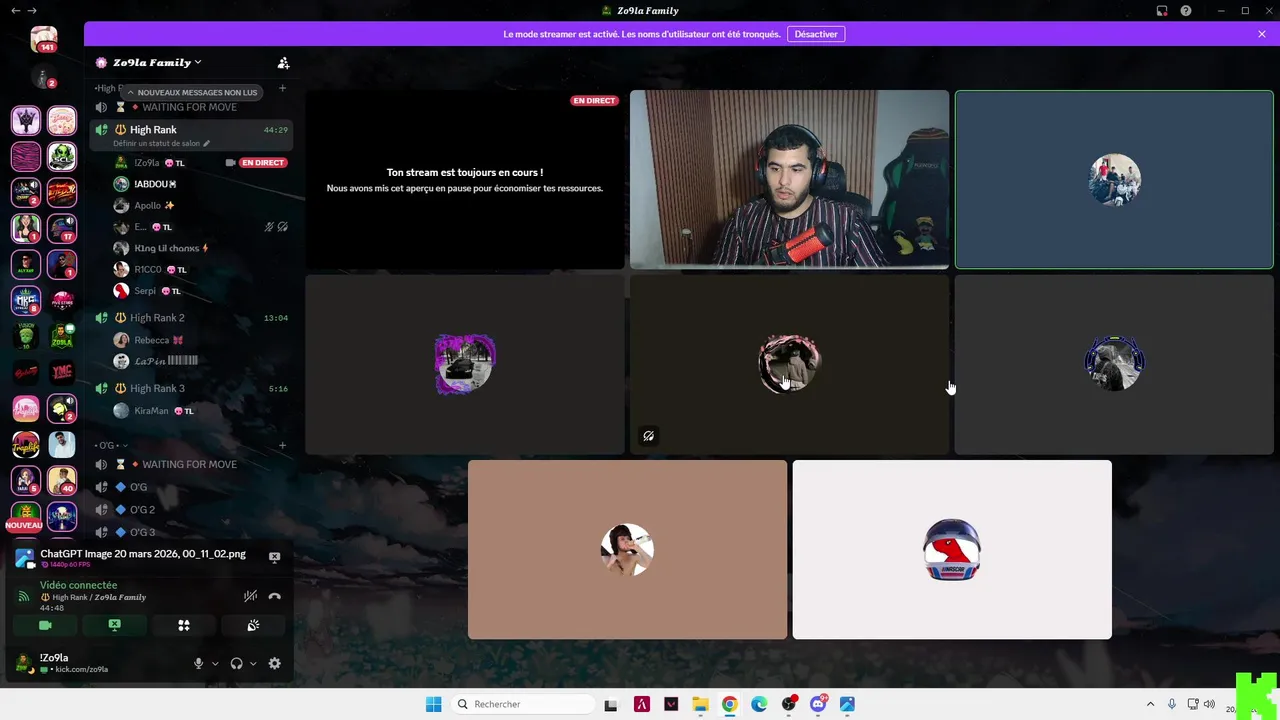
Task: Open the SCL server icon
Action: click(62, 156)
